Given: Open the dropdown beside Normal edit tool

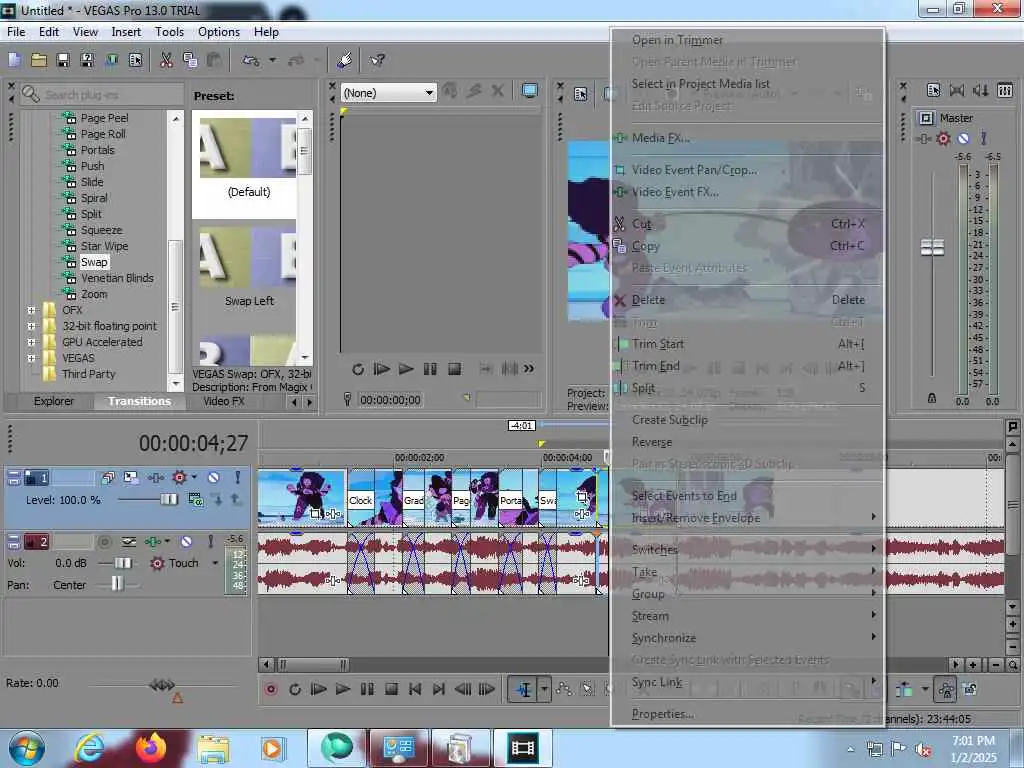Looking at the screenshot, I should tap(544, 689).
